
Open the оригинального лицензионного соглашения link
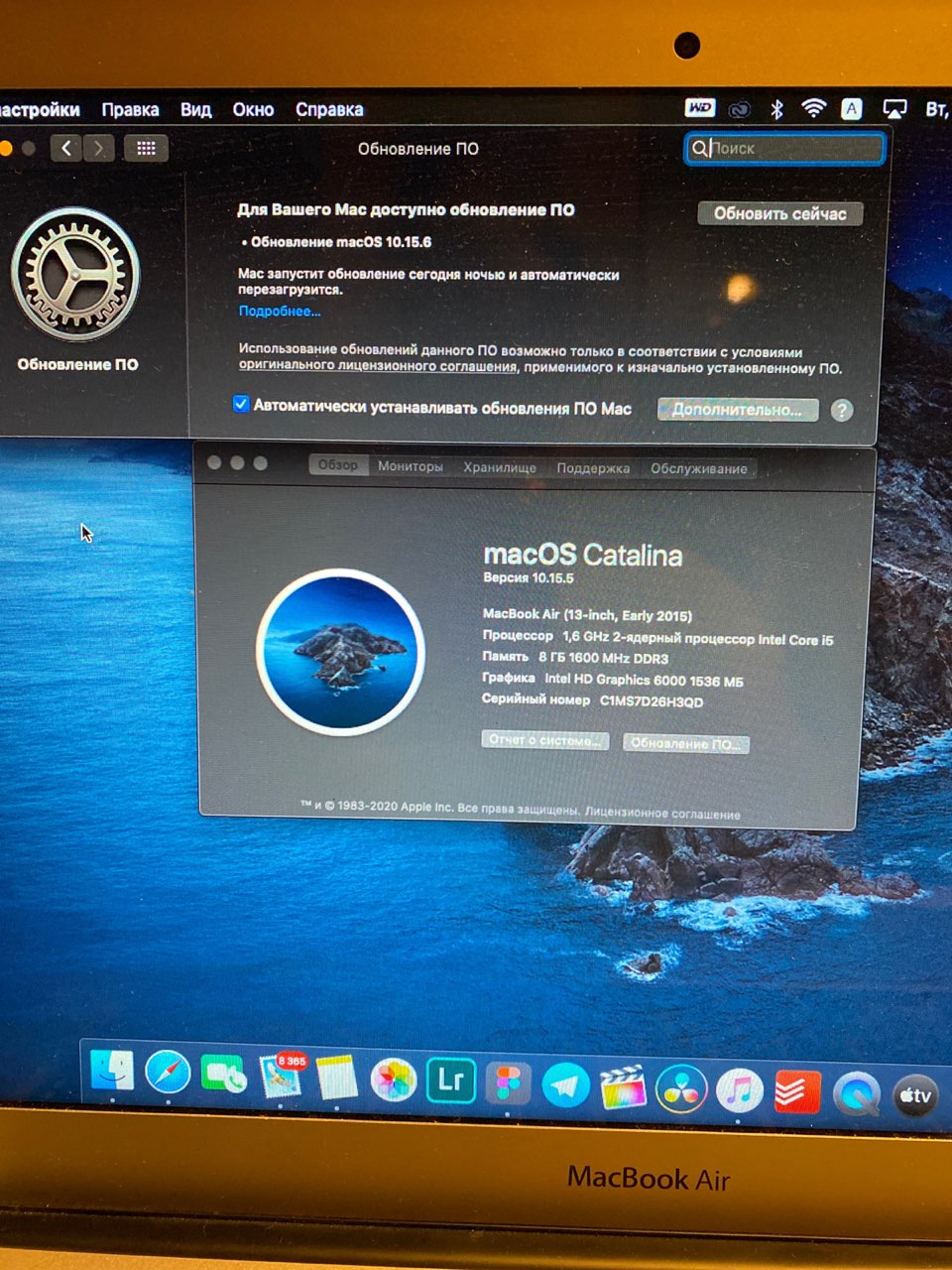click(378, 366)
